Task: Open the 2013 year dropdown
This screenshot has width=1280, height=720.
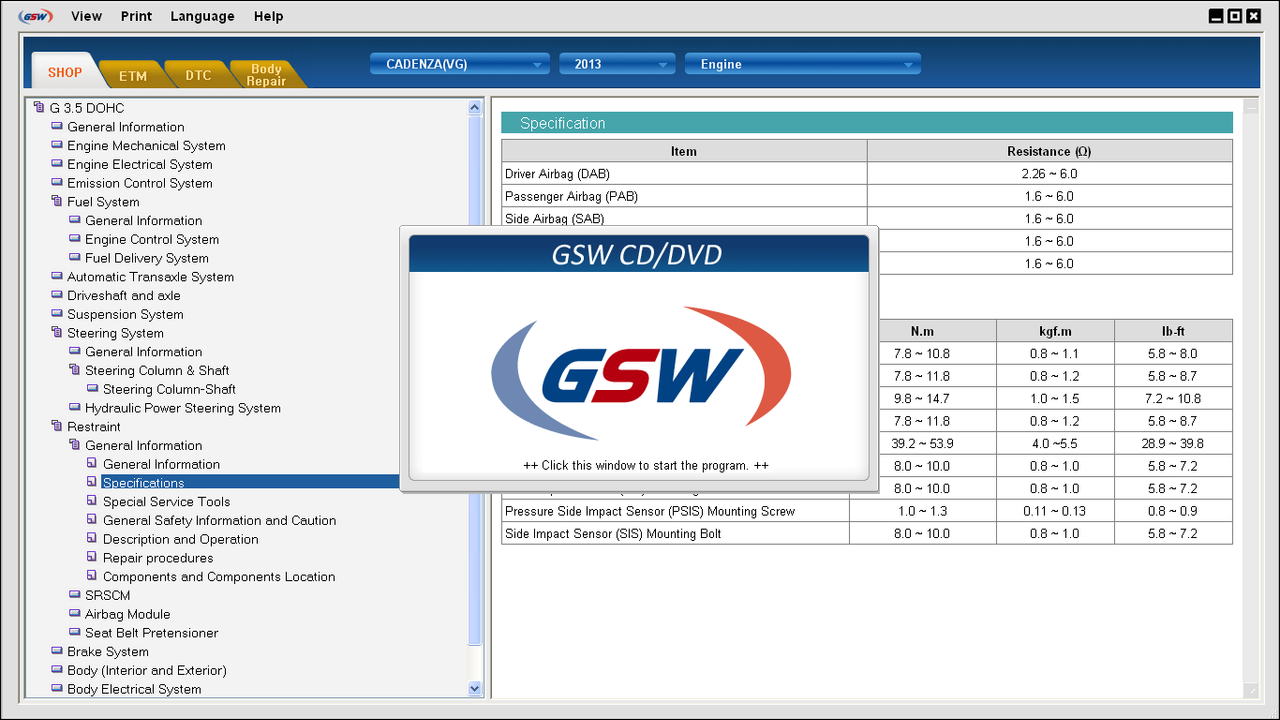Action: tap(617, 64)
